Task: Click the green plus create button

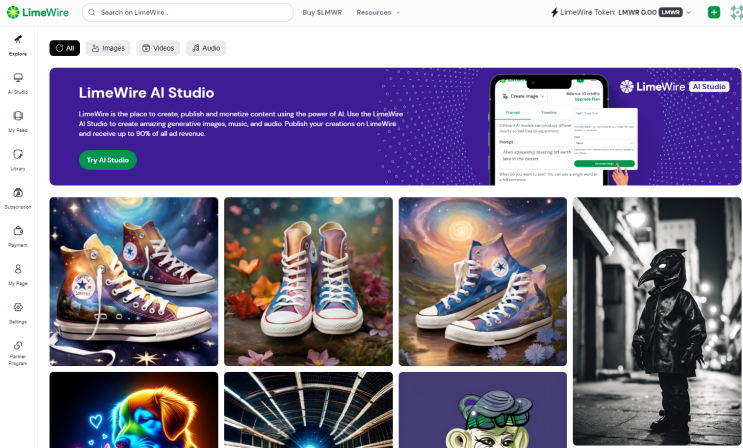Action: point(714,12)
